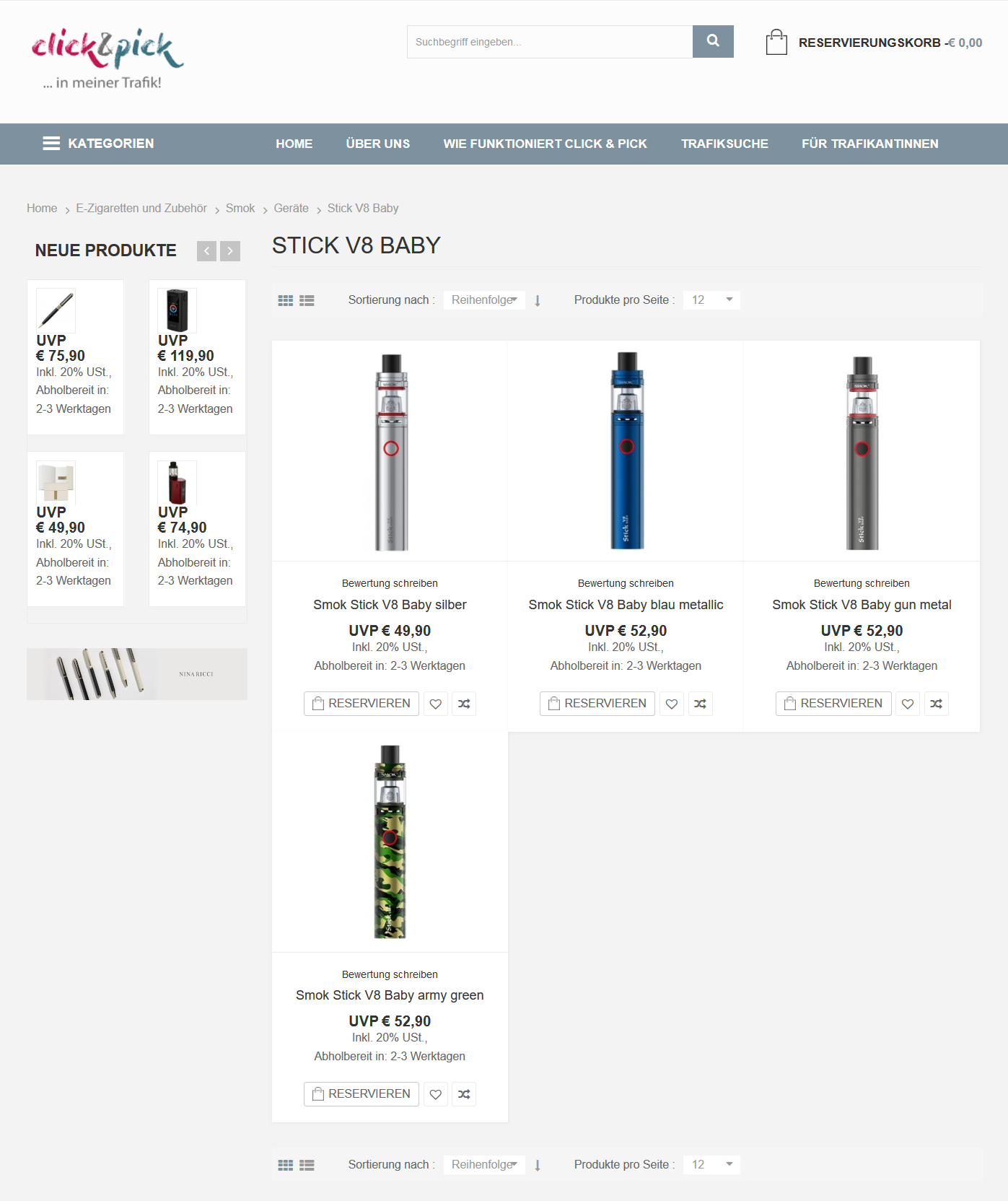Switch to list view in top toolbar

pyautogui.click(x=307, y=300)
